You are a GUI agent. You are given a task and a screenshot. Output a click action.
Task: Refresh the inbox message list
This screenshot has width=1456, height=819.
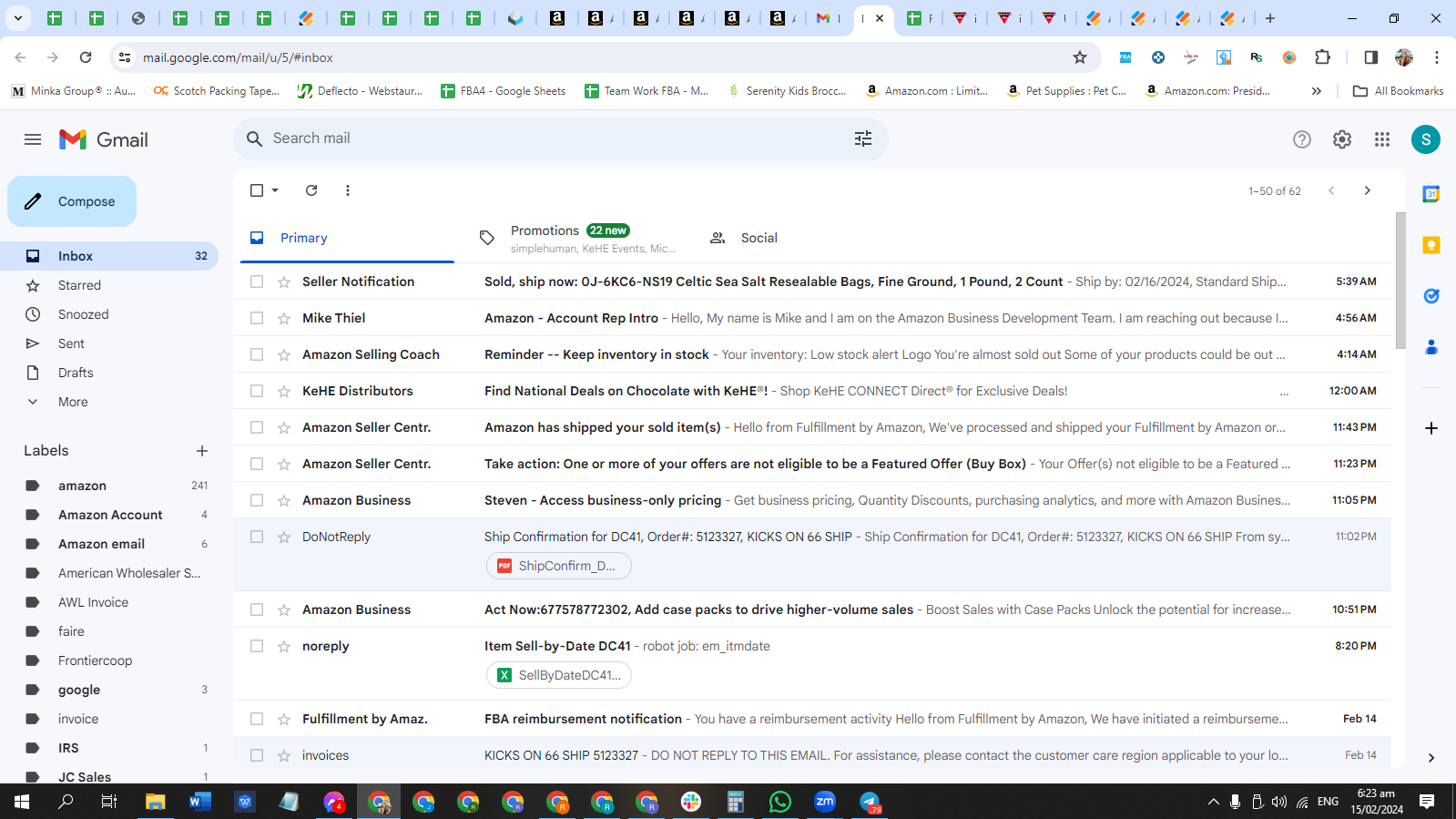[x=311, y=190]
